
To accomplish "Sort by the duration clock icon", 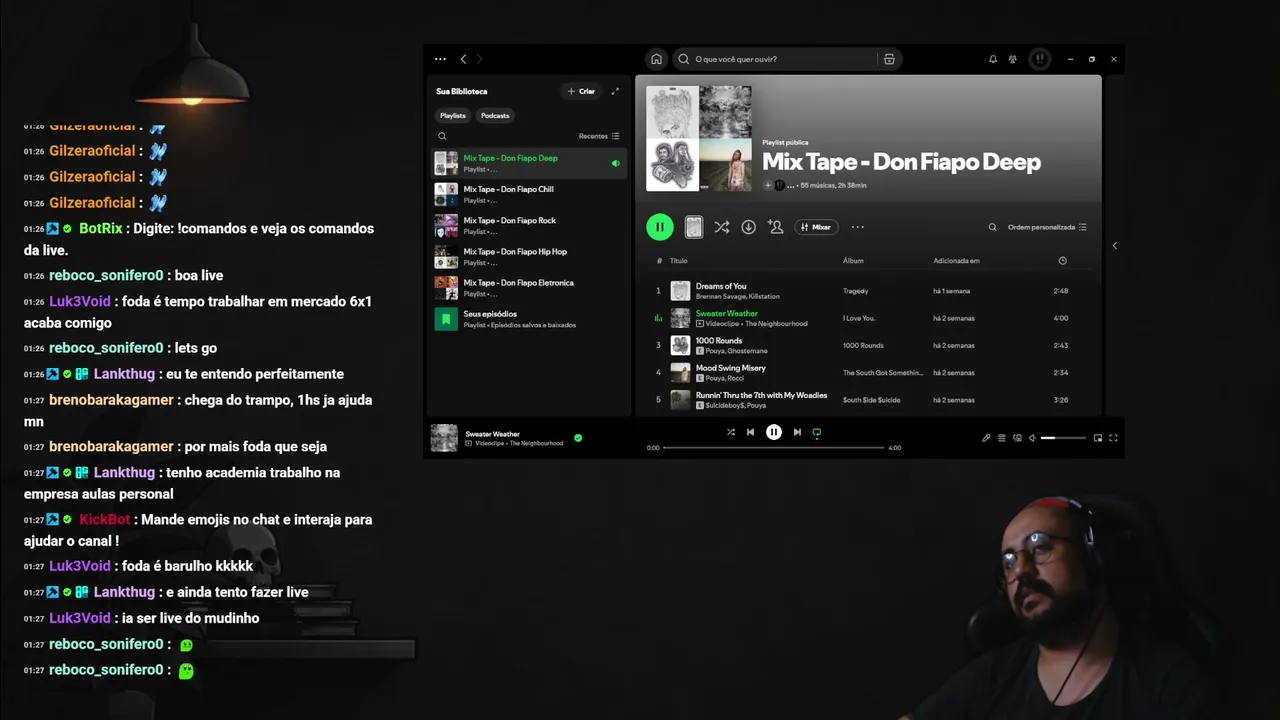I will pos(1062,261).
